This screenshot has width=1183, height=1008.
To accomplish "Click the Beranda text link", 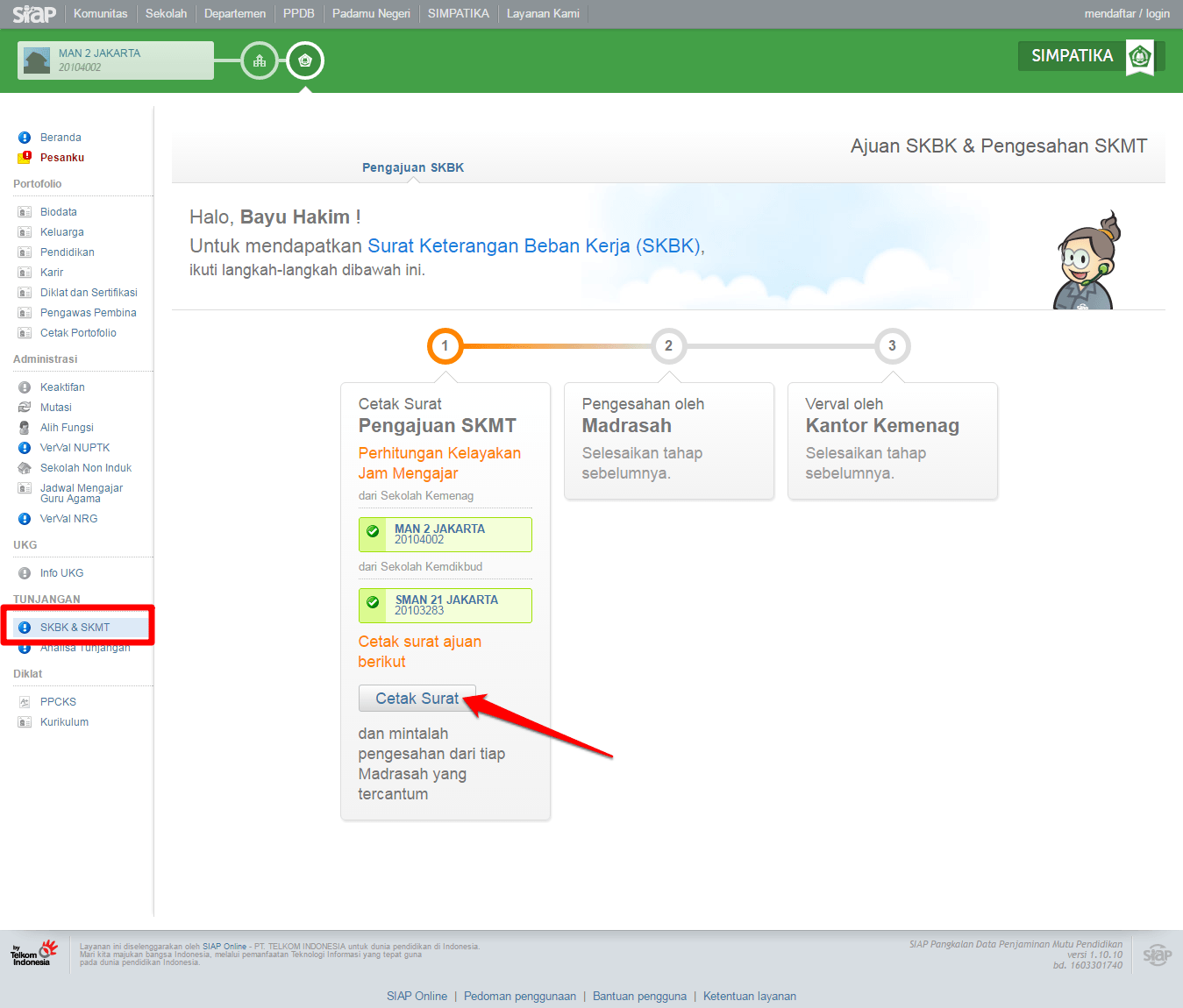I will coord(61,138).
